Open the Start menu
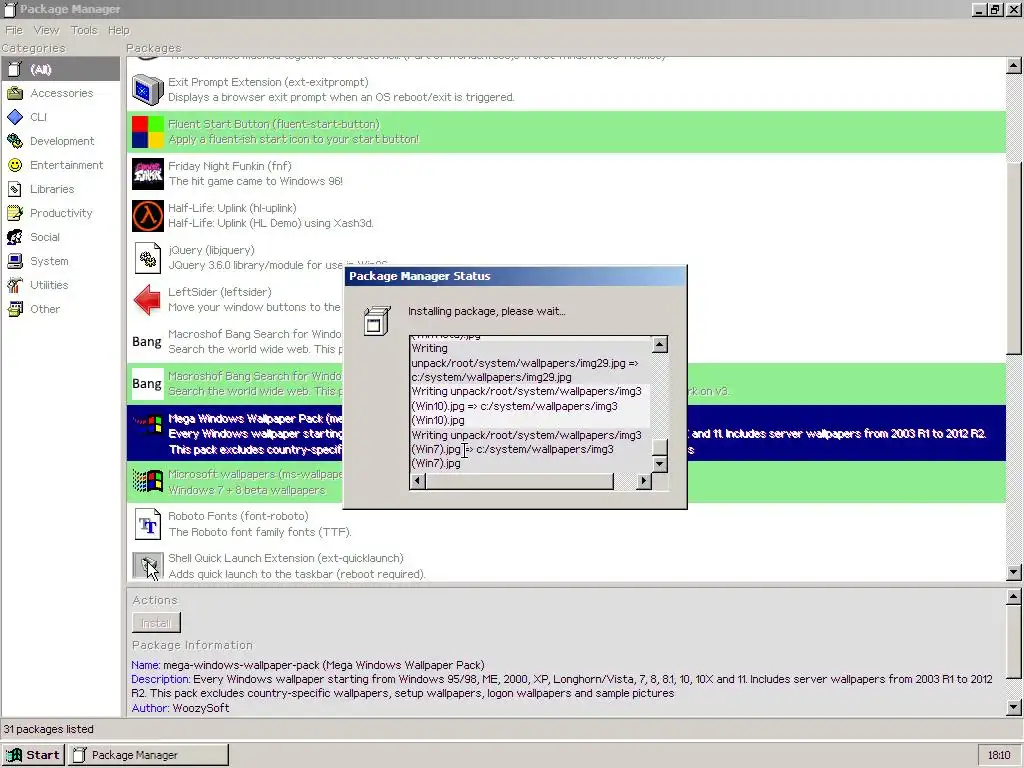This screenshot has height=768, width=1024. 33,755
